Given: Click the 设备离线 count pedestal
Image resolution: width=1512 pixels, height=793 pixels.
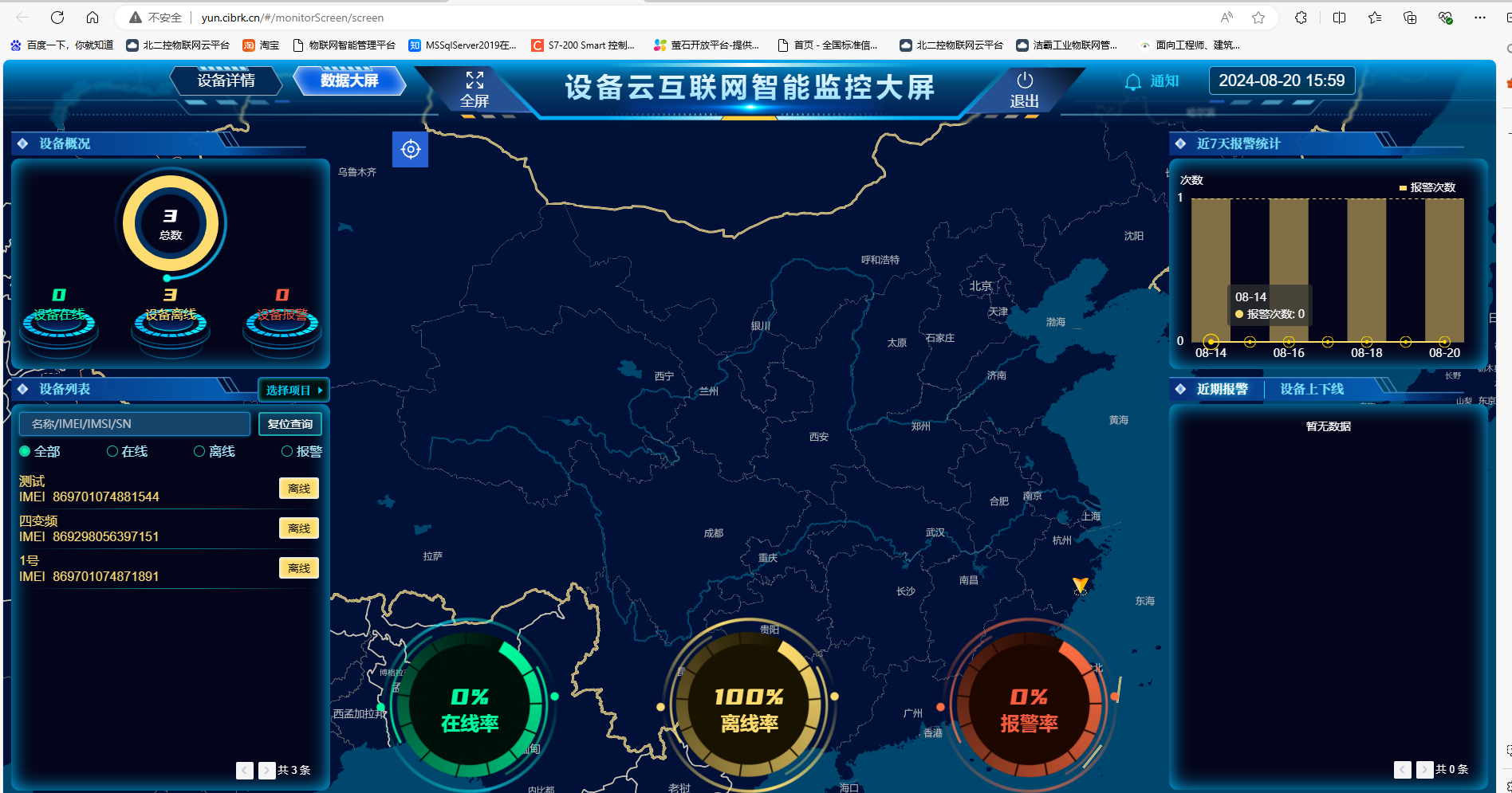Looking at the screenshot, I should pos(171,324).
